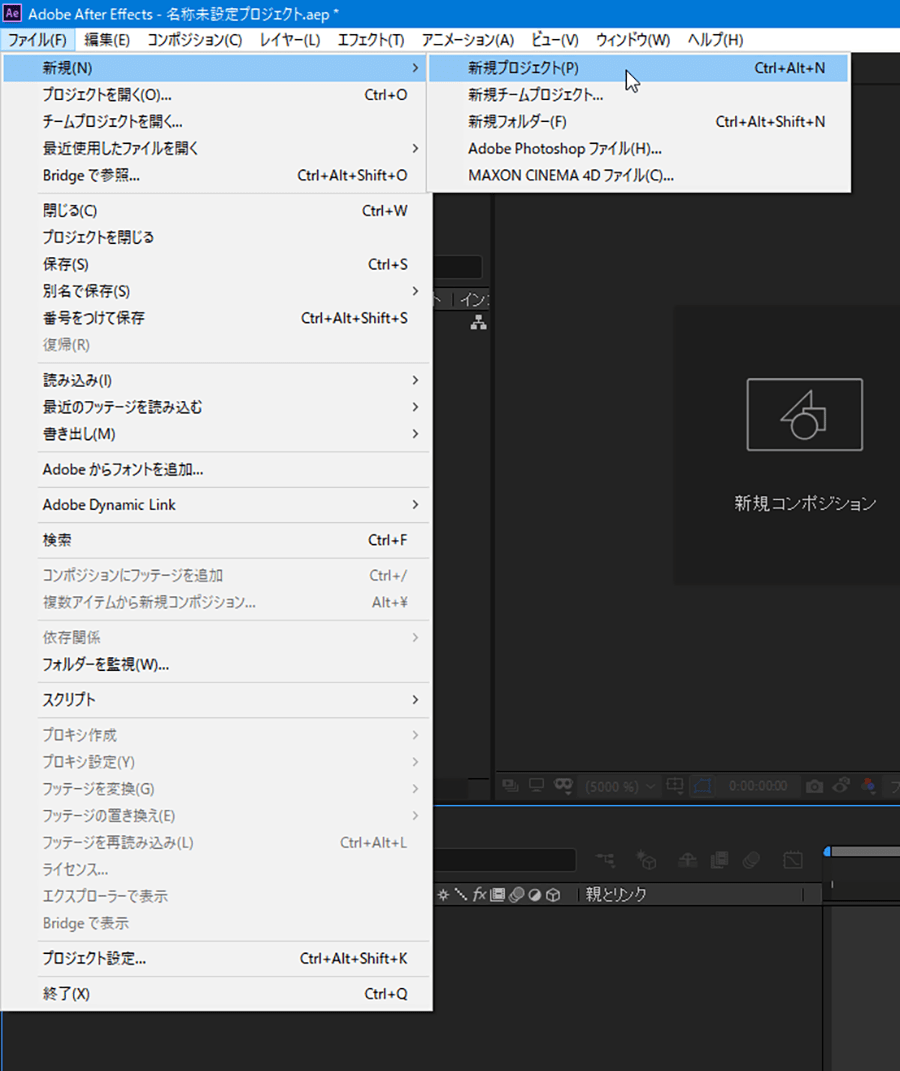
Task: Open the レイヤー(L) menu
Action: point(290,40)
